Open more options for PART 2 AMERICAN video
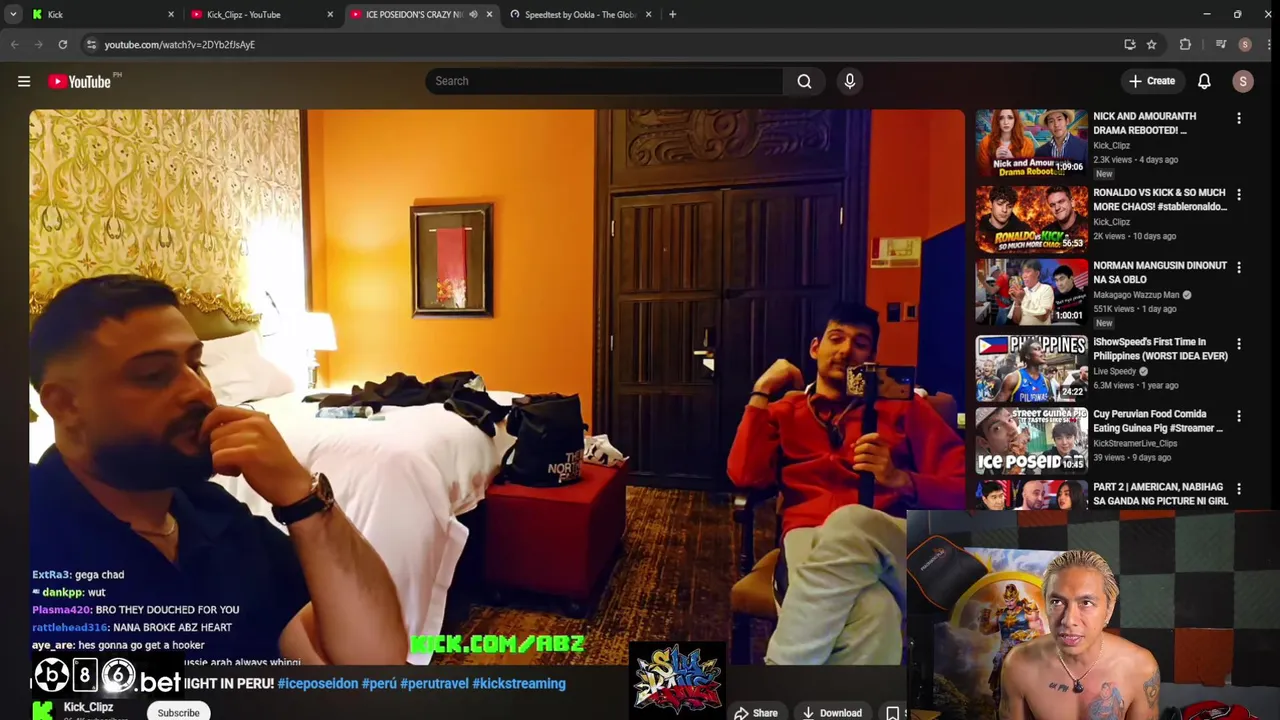1280x720 pixels. coord(1239,488)
